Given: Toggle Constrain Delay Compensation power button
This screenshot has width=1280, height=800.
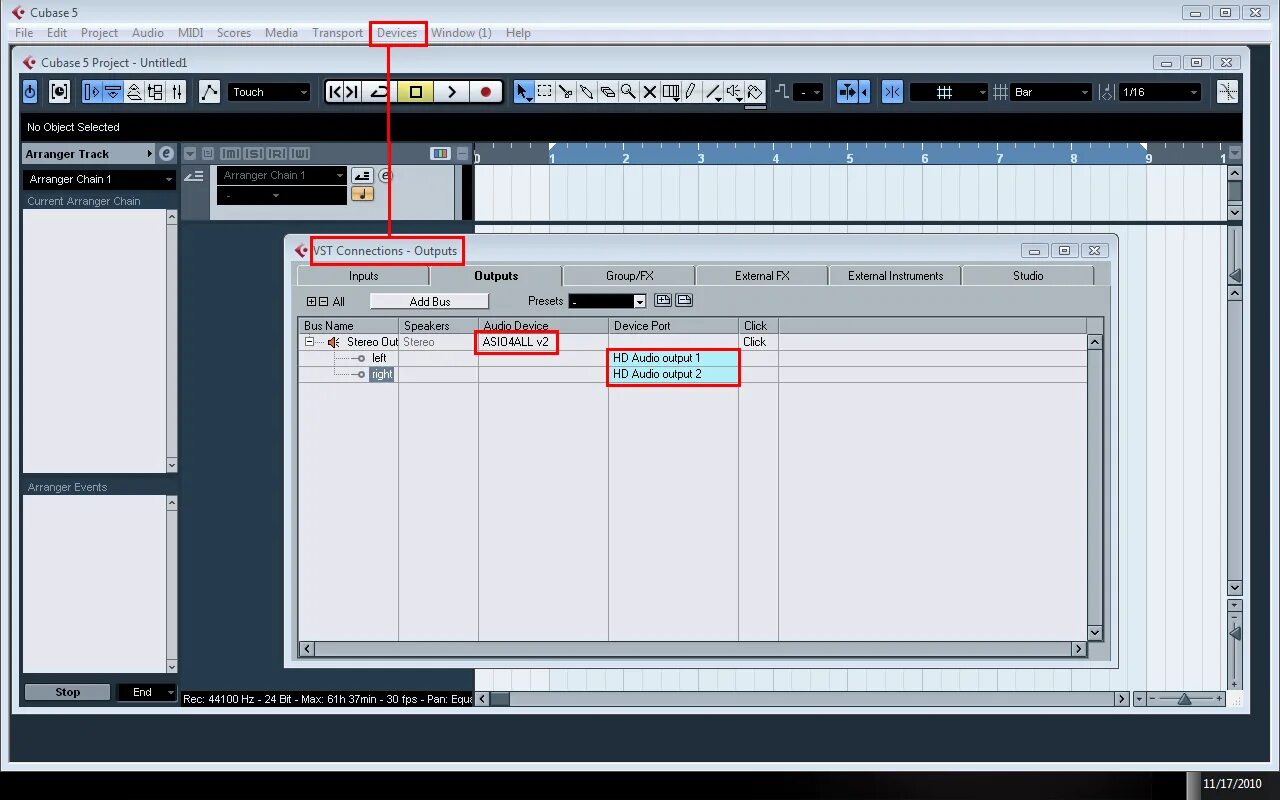Looking at the screenshot, I should (x=30, y=92).
